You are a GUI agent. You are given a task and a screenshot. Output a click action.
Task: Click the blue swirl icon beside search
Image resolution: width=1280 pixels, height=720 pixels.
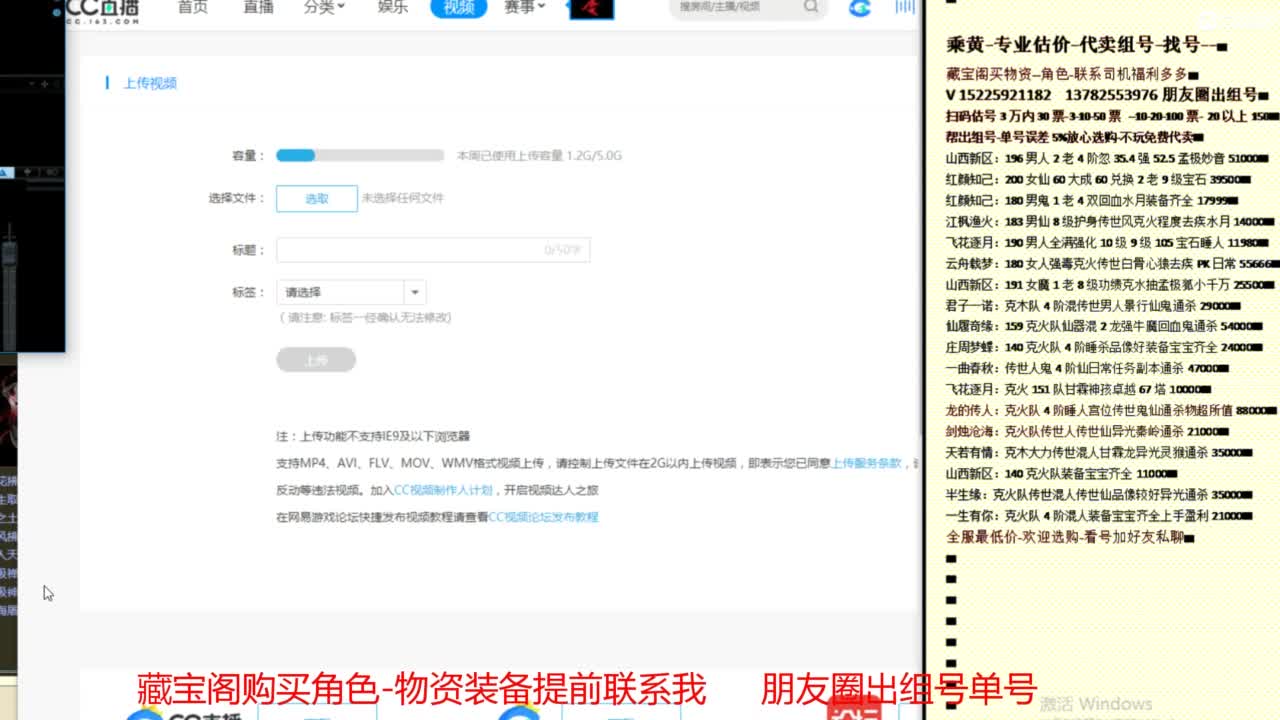point(859,9)
